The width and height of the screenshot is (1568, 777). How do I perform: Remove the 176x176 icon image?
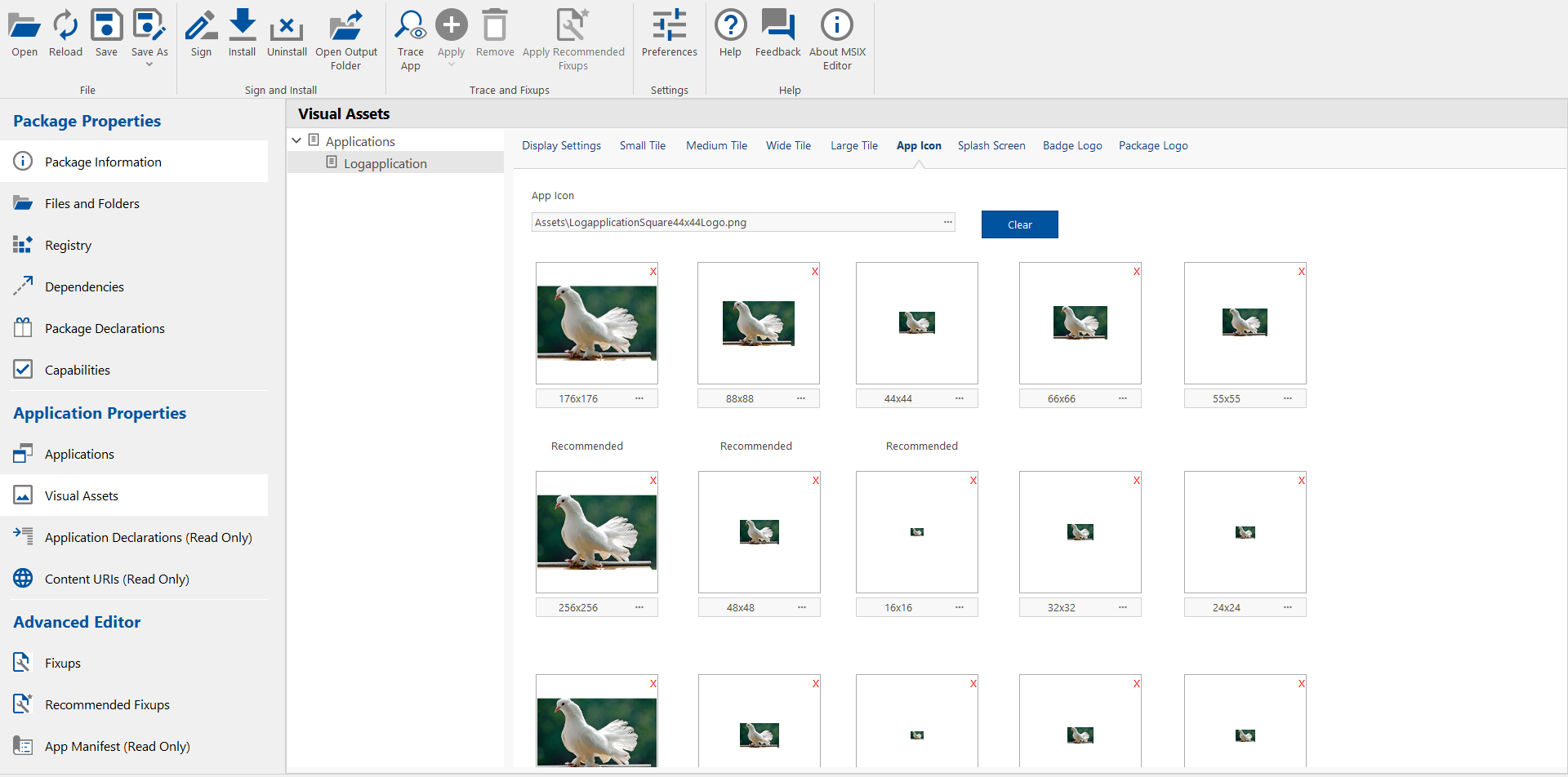(653, 272)
